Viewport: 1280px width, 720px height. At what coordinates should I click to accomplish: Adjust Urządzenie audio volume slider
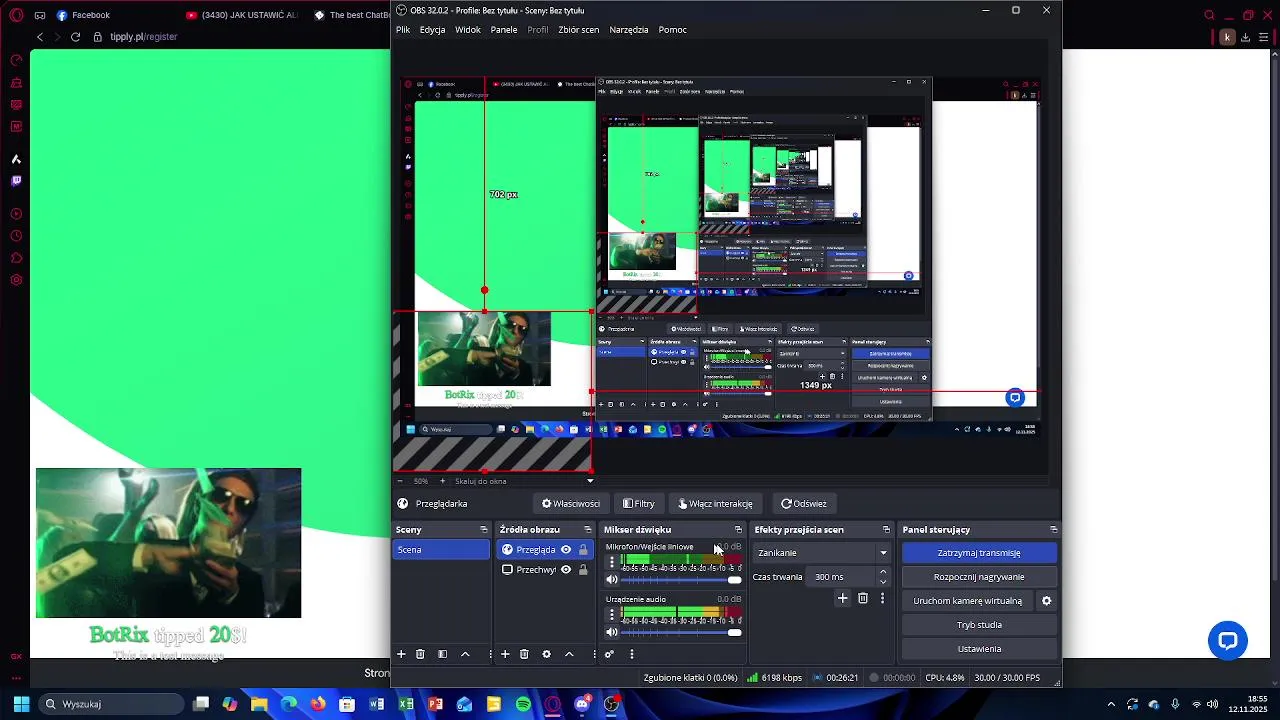point(681,632)
